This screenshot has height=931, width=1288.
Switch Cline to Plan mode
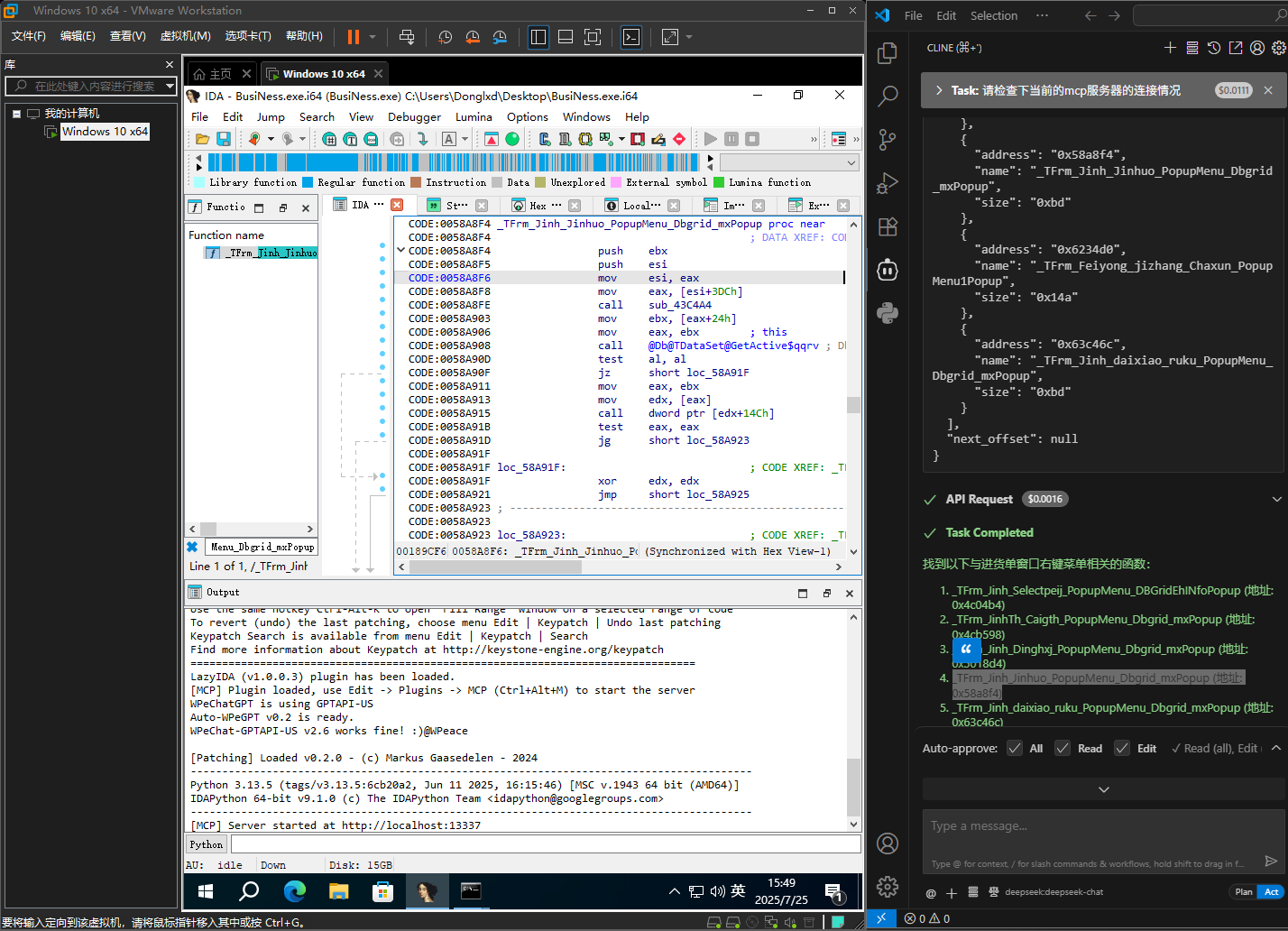[x=1243, y=891]
